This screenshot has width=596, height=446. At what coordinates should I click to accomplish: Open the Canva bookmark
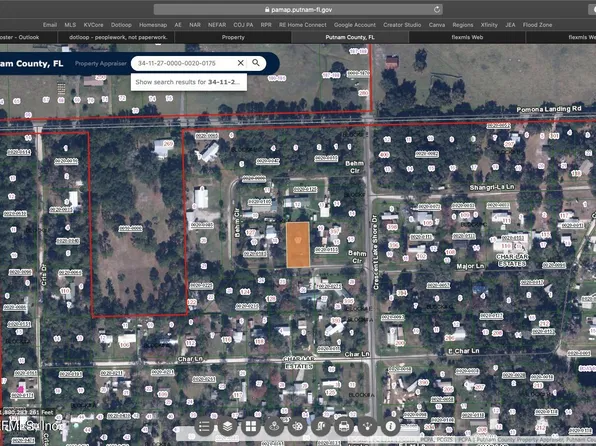point(437,25)
